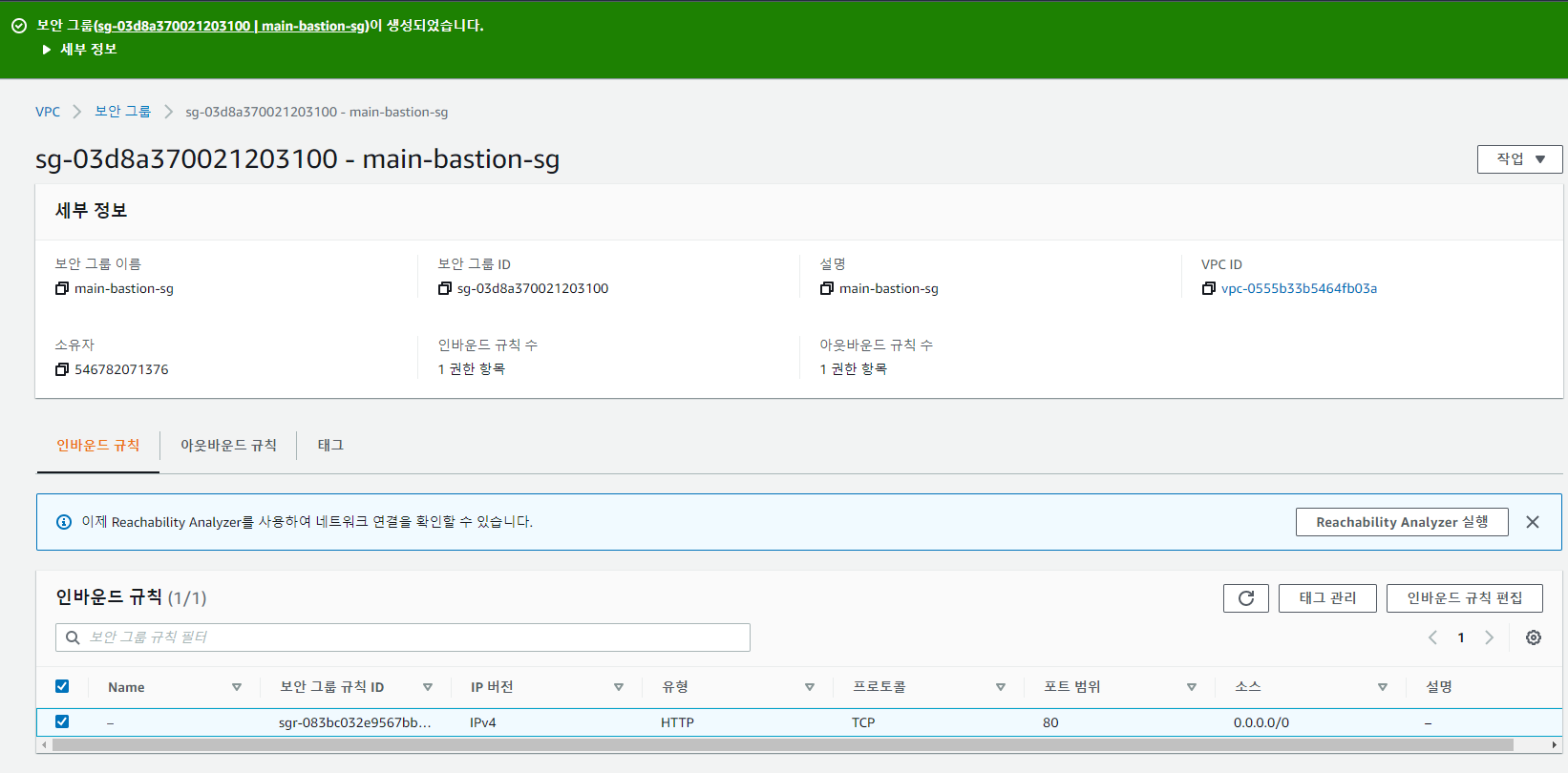Refresh the inbound rules list

click(1245, 598)
